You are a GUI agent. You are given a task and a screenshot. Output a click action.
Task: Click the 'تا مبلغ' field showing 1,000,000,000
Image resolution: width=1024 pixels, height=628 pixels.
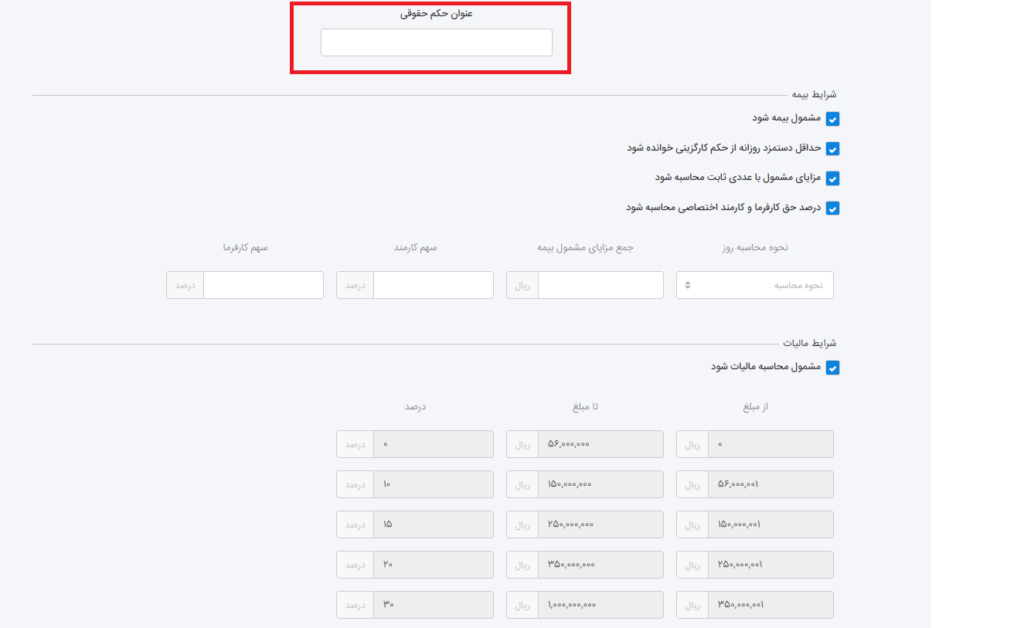tap(600, 605)
